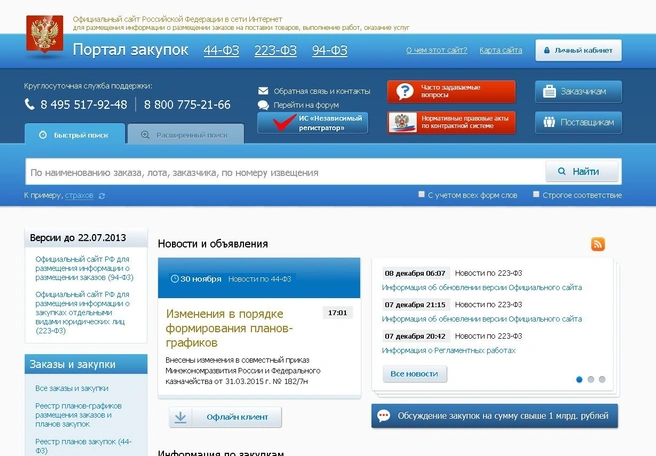Open the 94-ФЗ section
The height and width of the screenshot is (456, 656).
point(330,50)
